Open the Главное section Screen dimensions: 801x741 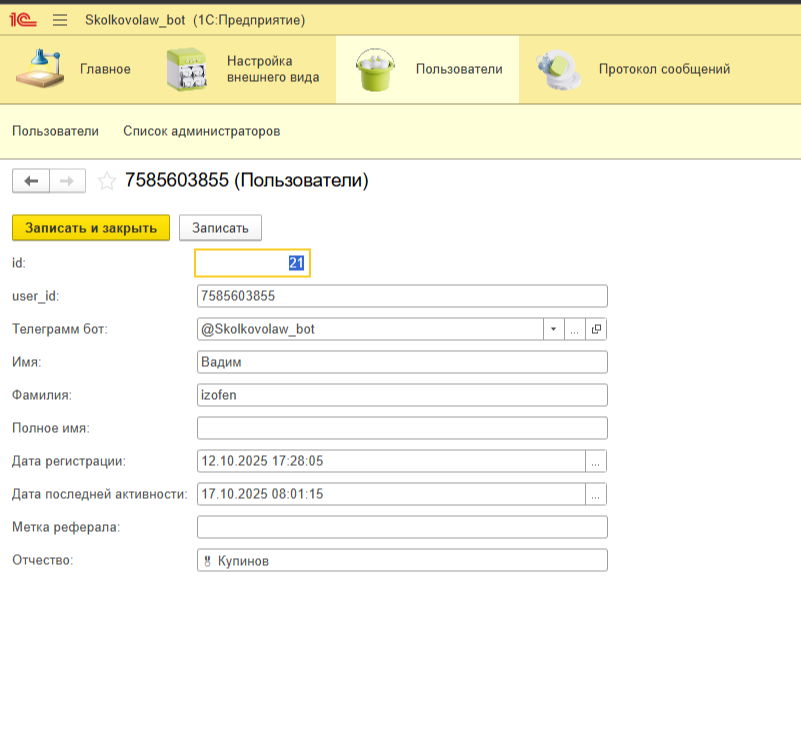(x=75, y=69)
